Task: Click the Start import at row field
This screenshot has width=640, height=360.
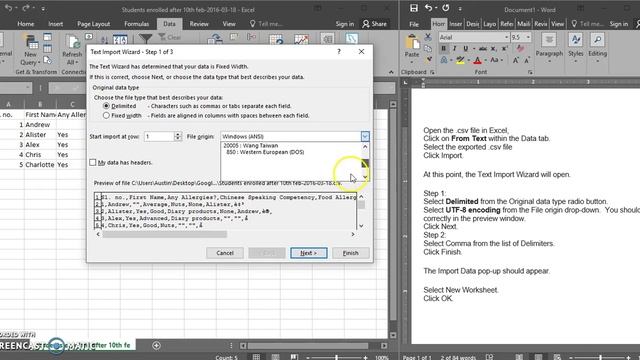Action: pyautogui.click(x=159, y=136)
